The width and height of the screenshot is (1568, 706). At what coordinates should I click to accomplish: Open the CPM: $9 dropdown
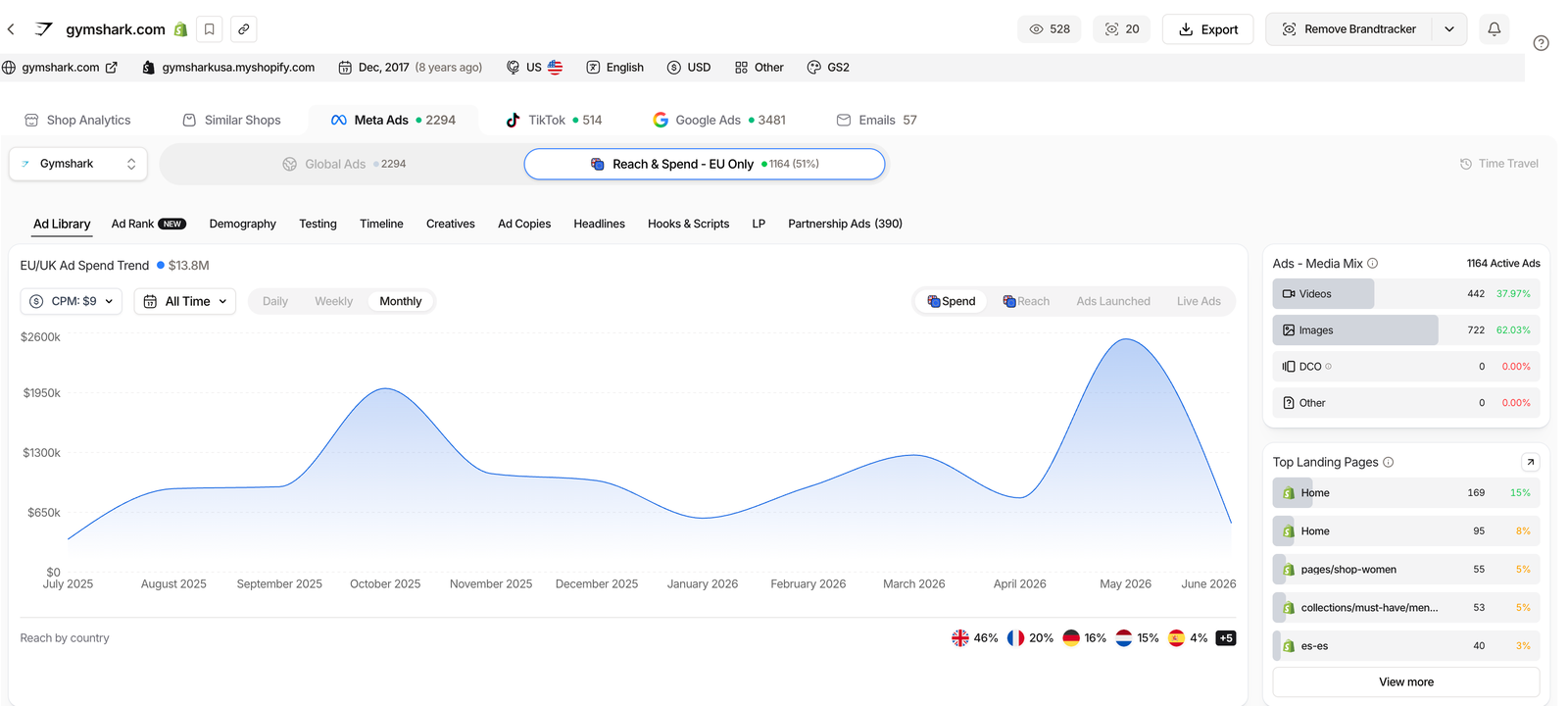pos(72,302)
